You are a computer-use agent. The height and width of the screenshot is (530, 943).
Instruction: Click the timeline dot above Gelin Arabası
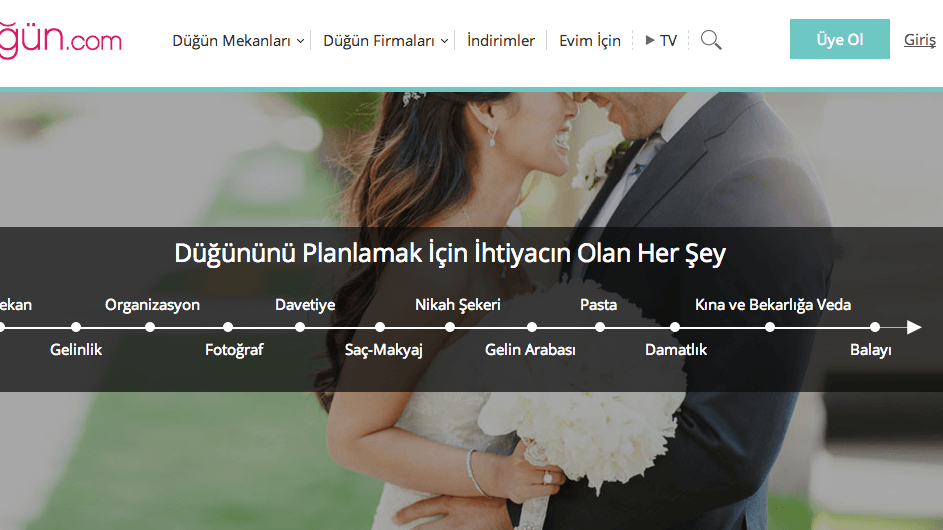(532, 327)
